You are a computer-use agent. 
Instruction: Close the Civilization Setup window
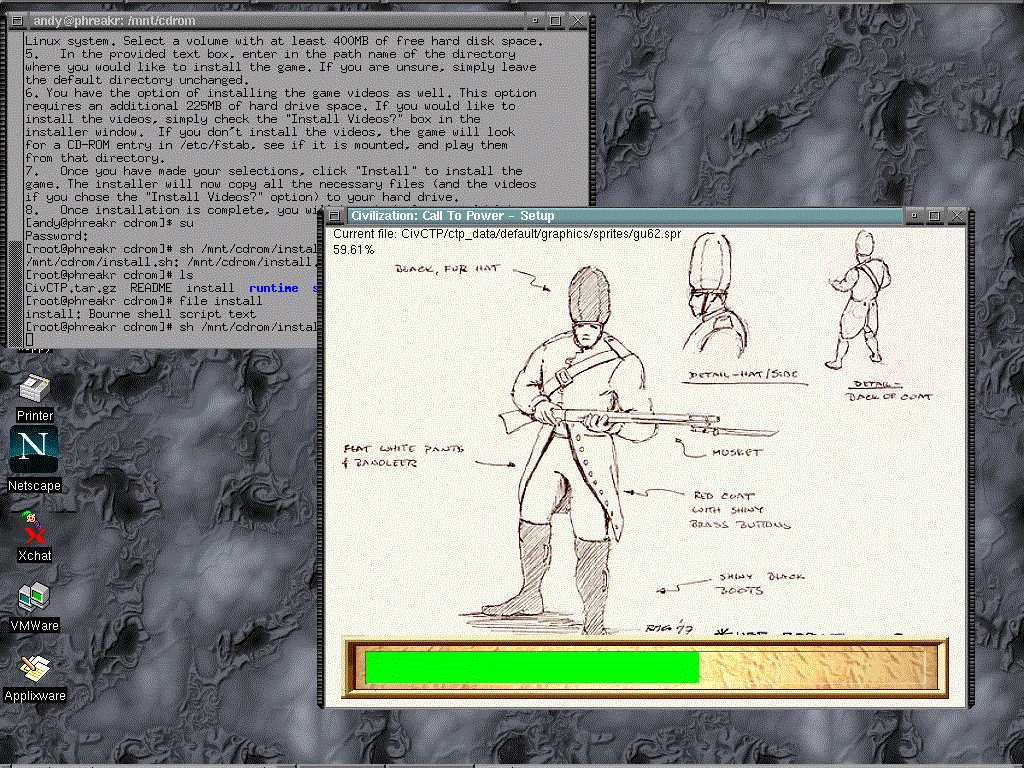pyautogui.click(x=957, y=216)
